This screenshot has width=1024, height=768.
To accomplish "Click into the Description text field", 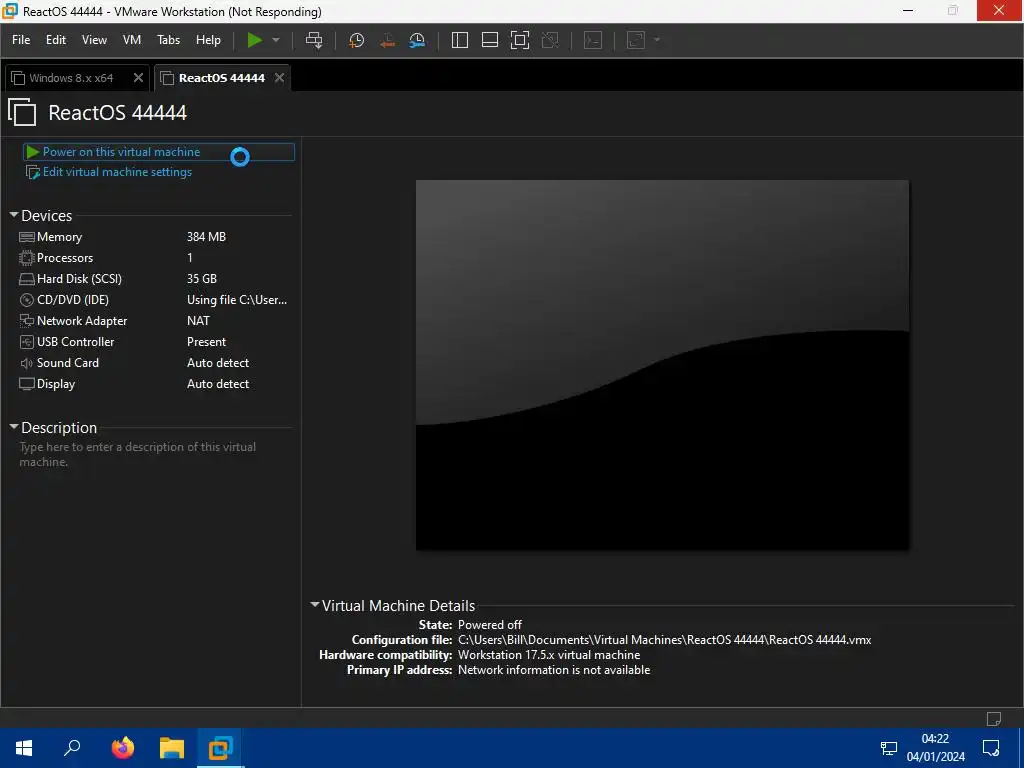I will click(154, 455).
